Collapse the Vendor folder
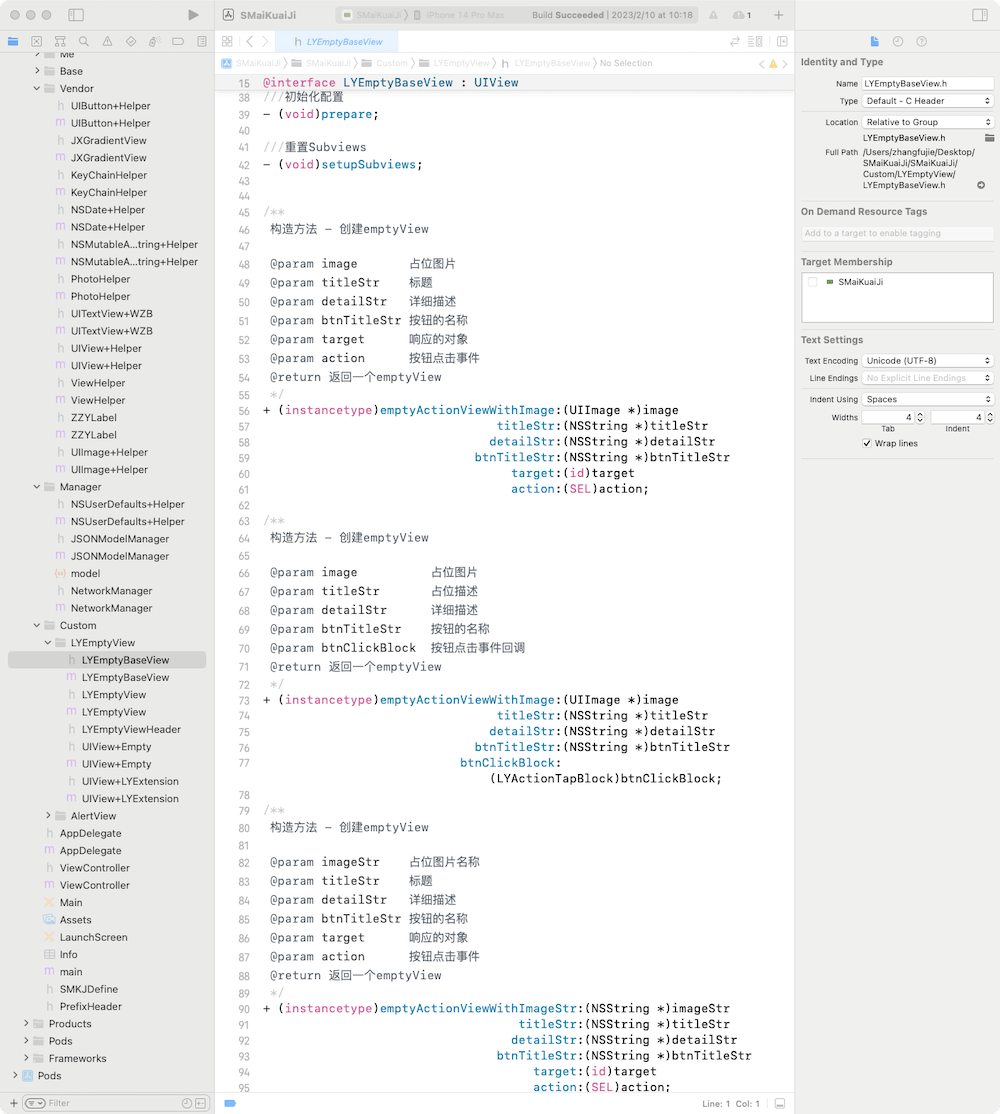The image size is (1000, 1114). point(37,89)
